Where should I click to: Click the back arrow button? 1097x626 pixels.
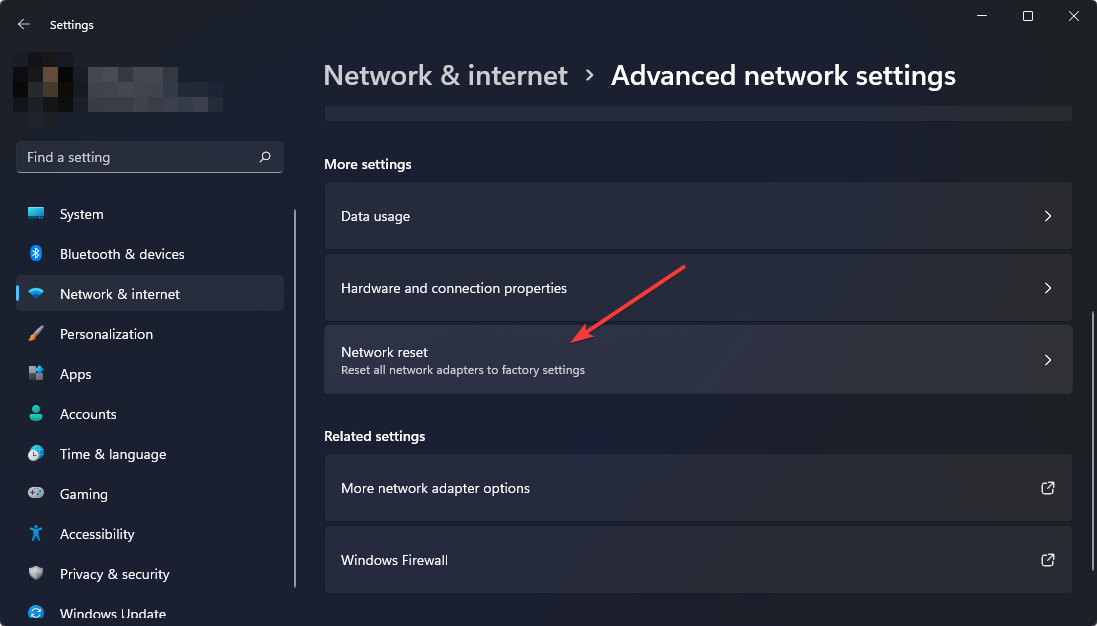(23, 24)
